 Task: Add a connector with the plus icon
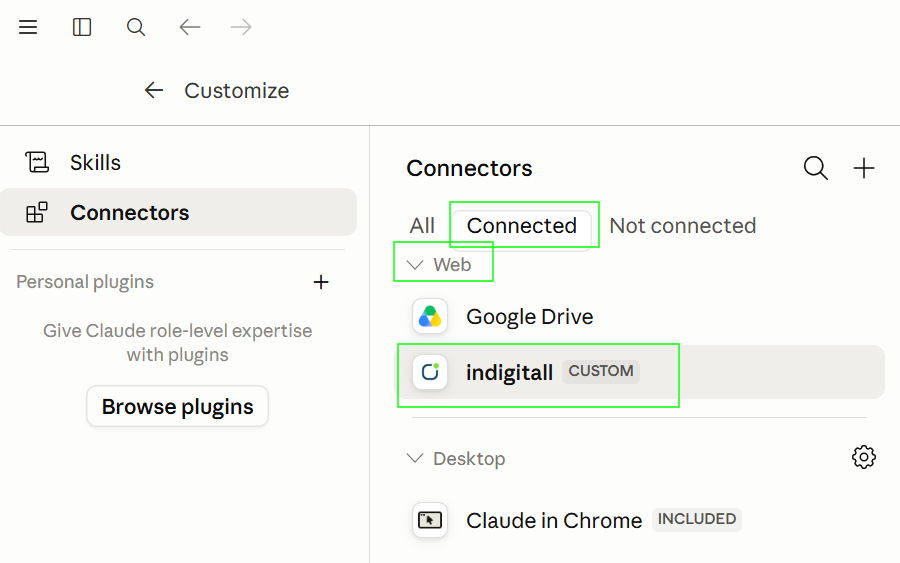click(864, 168)
